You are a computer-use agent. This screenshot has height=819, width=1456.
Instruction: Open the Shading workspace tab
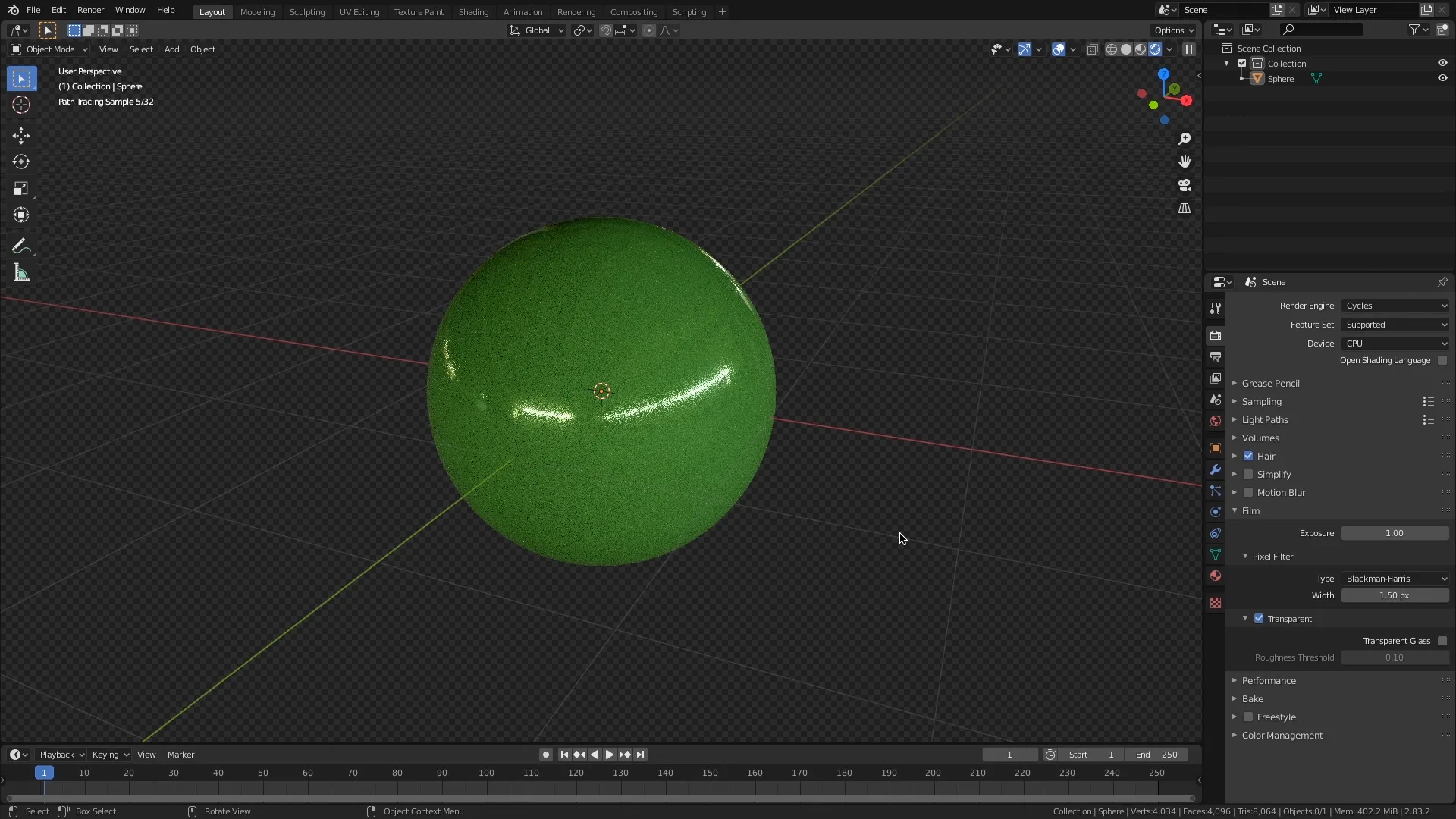472,12
